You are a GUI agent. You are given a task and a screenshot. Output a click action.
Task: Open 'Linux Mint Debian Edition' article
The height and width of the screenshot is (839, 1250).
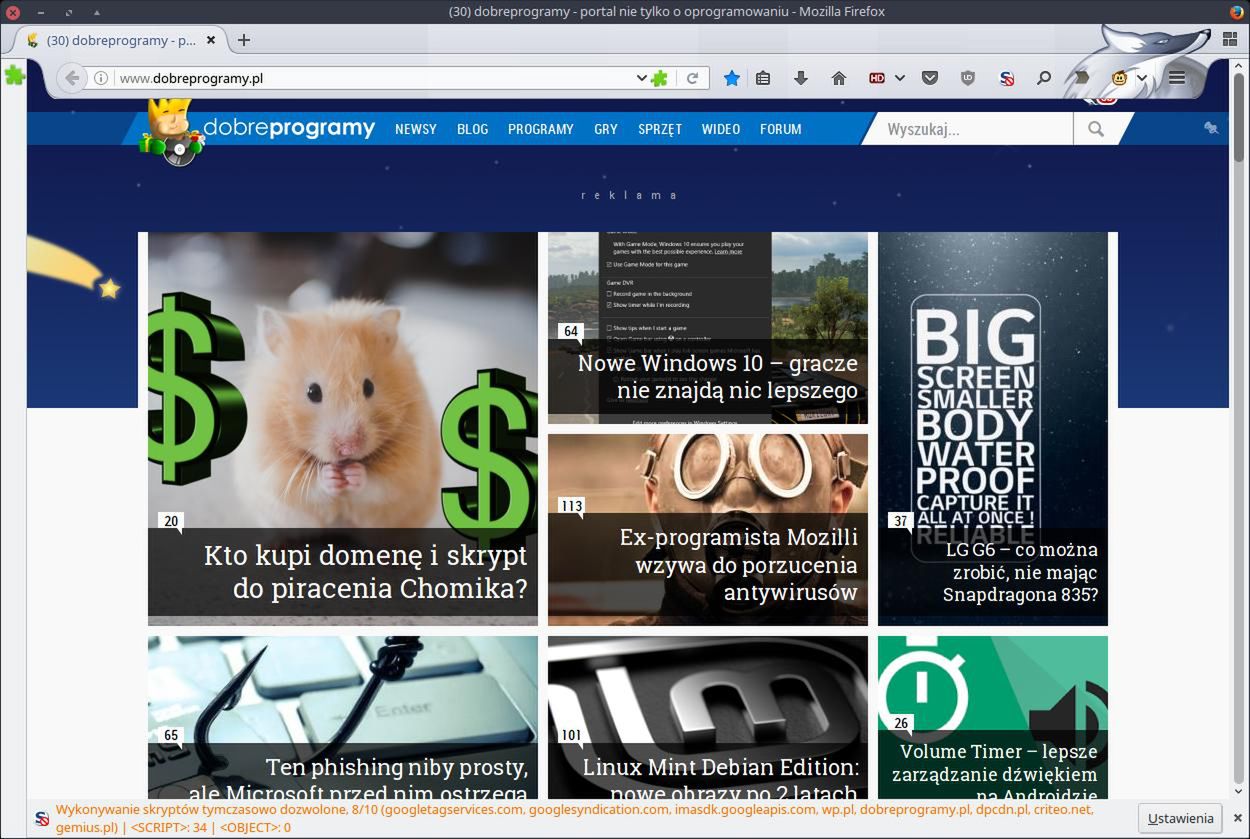721,780
